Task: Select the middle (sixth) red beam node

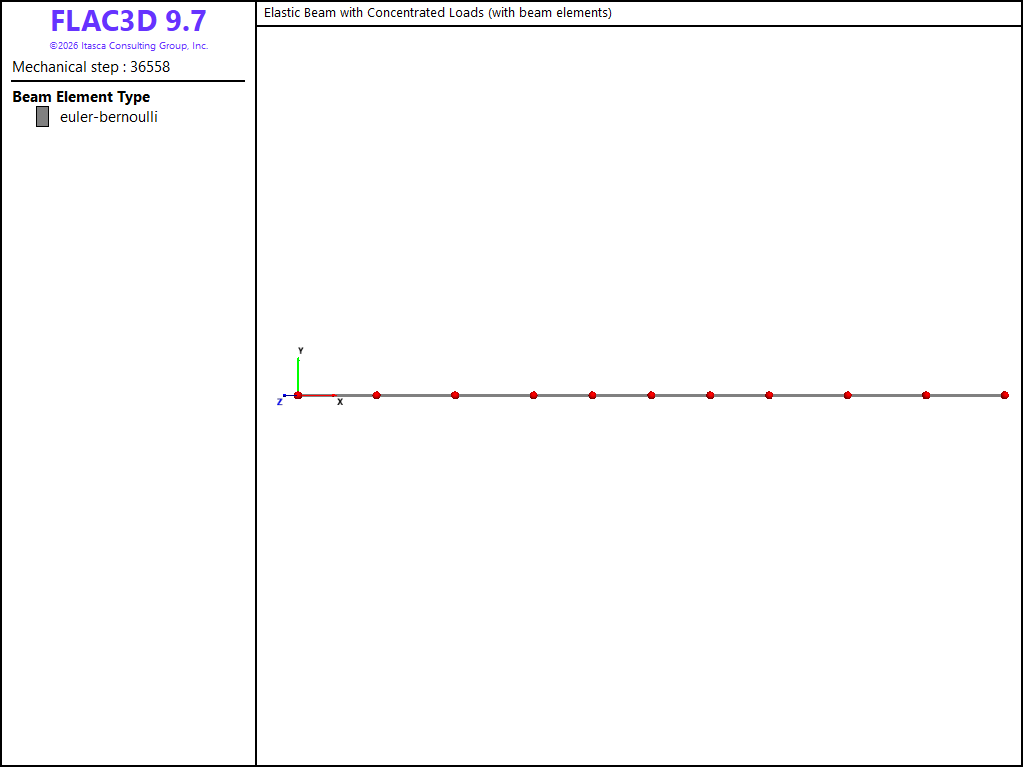Action: 651,395
